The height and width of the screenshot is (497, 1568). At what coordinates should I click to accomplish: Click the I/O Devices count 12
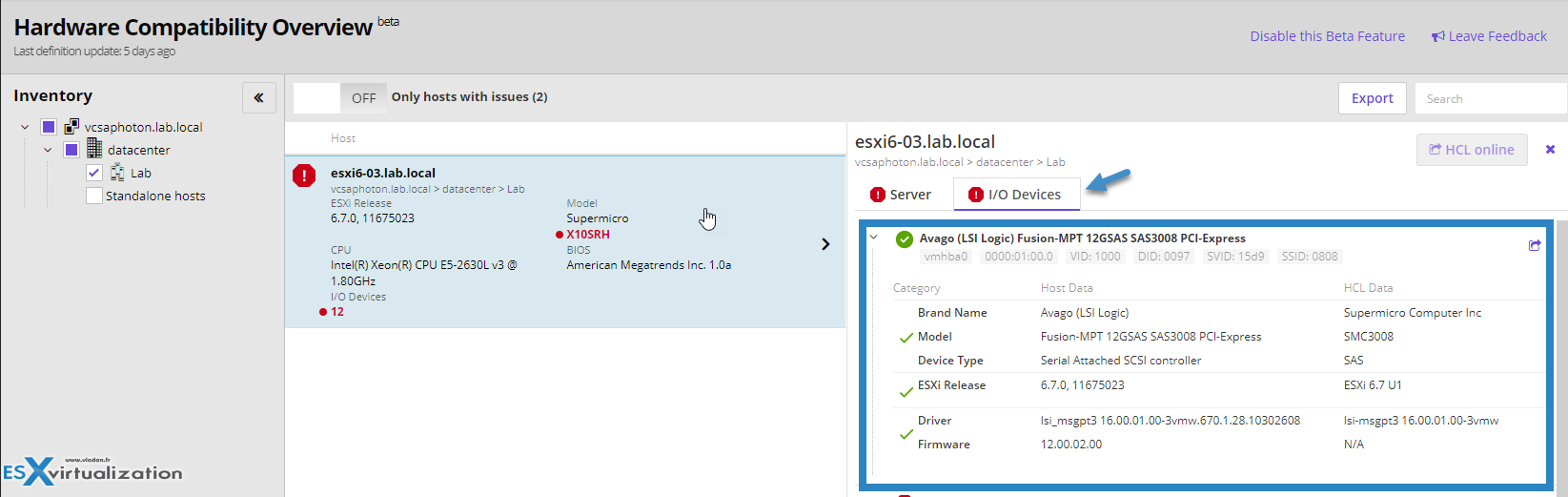coord(337,312)
